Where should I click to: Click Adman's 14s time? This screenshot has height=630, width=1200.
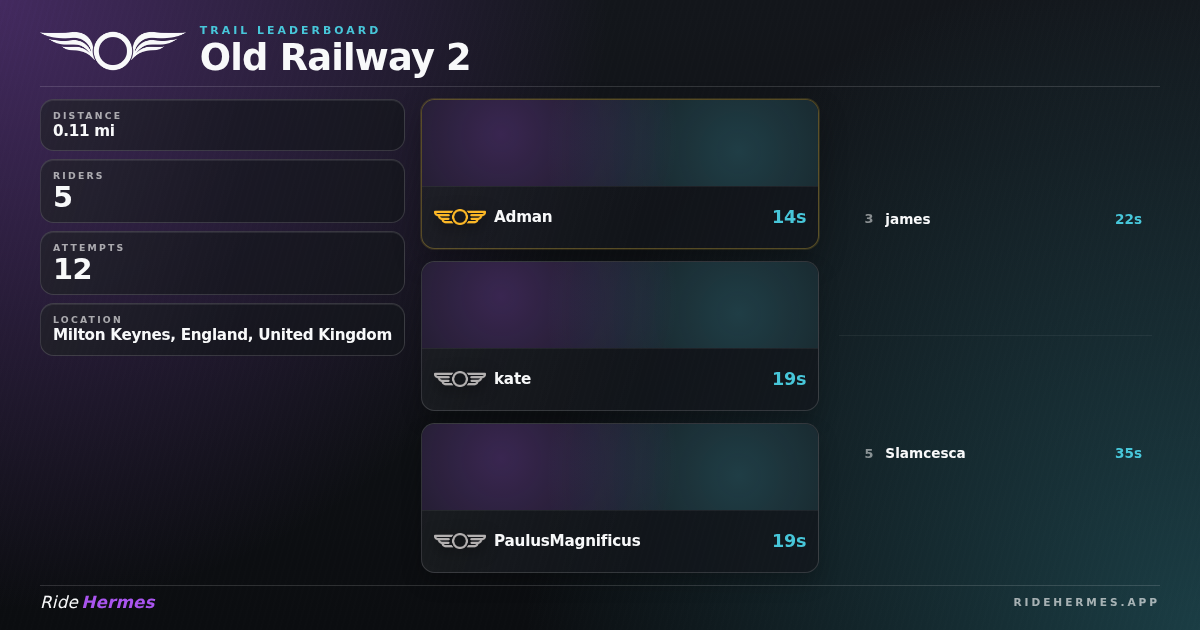coord(789,217)
